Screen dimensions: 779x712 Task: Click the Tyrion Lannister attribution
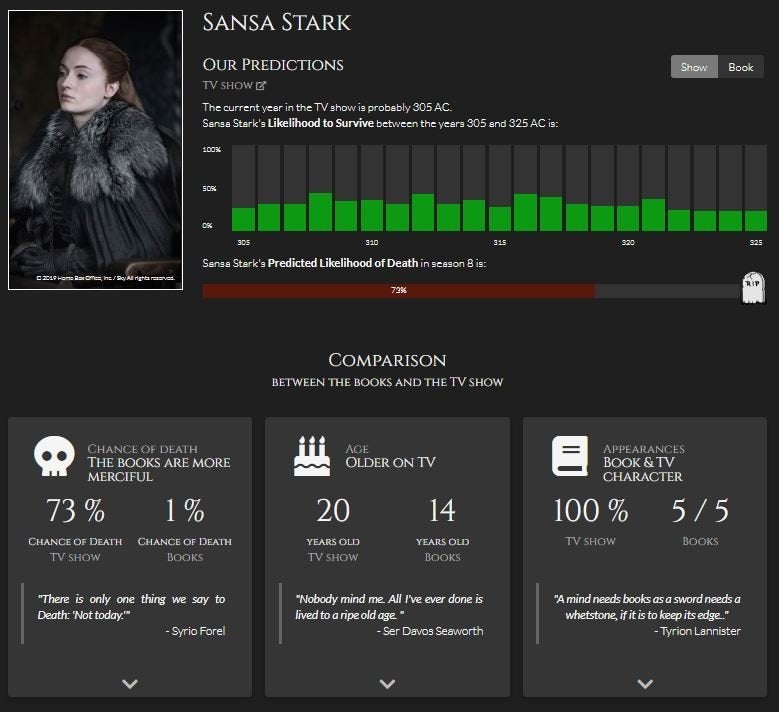coord(697,631)
